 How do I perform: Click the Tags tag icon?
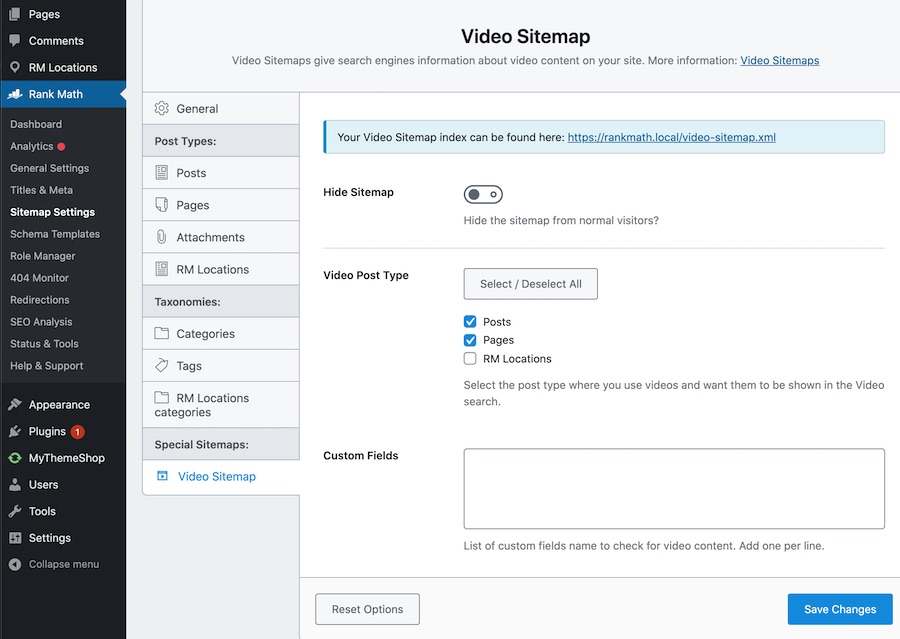(x=162, y=366)
